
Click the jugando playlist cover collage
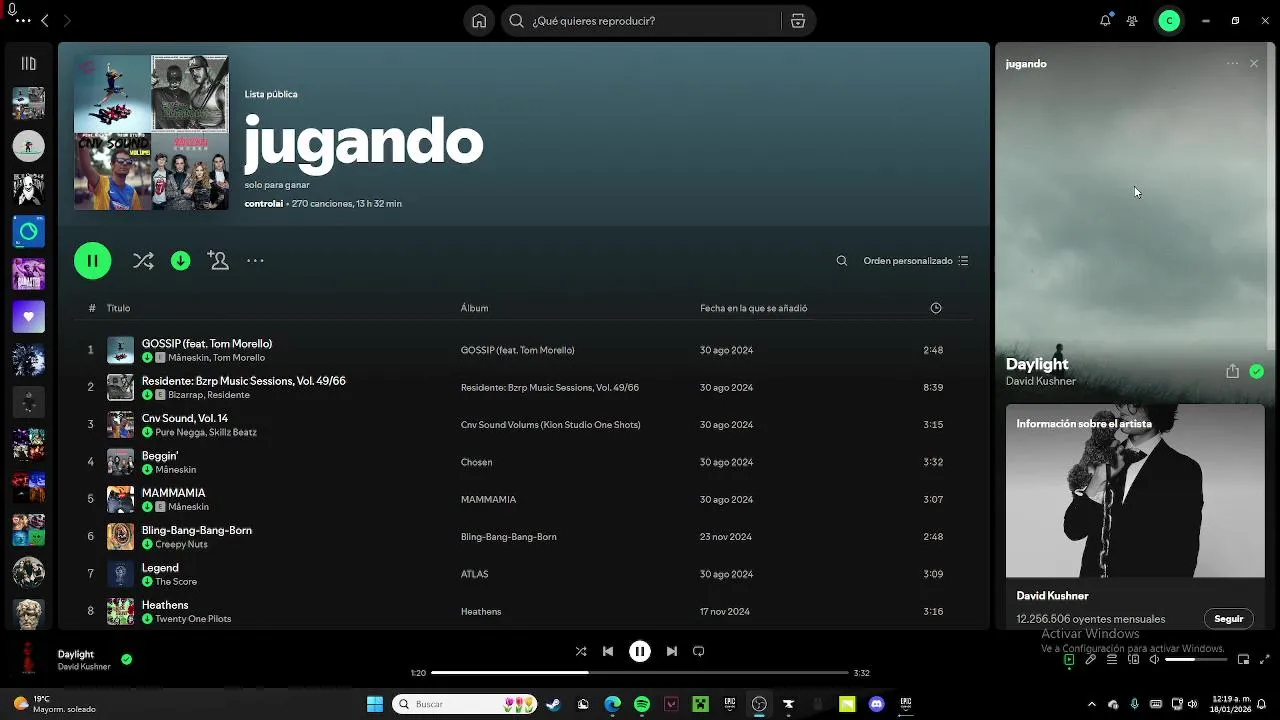(x=151, y=132)
